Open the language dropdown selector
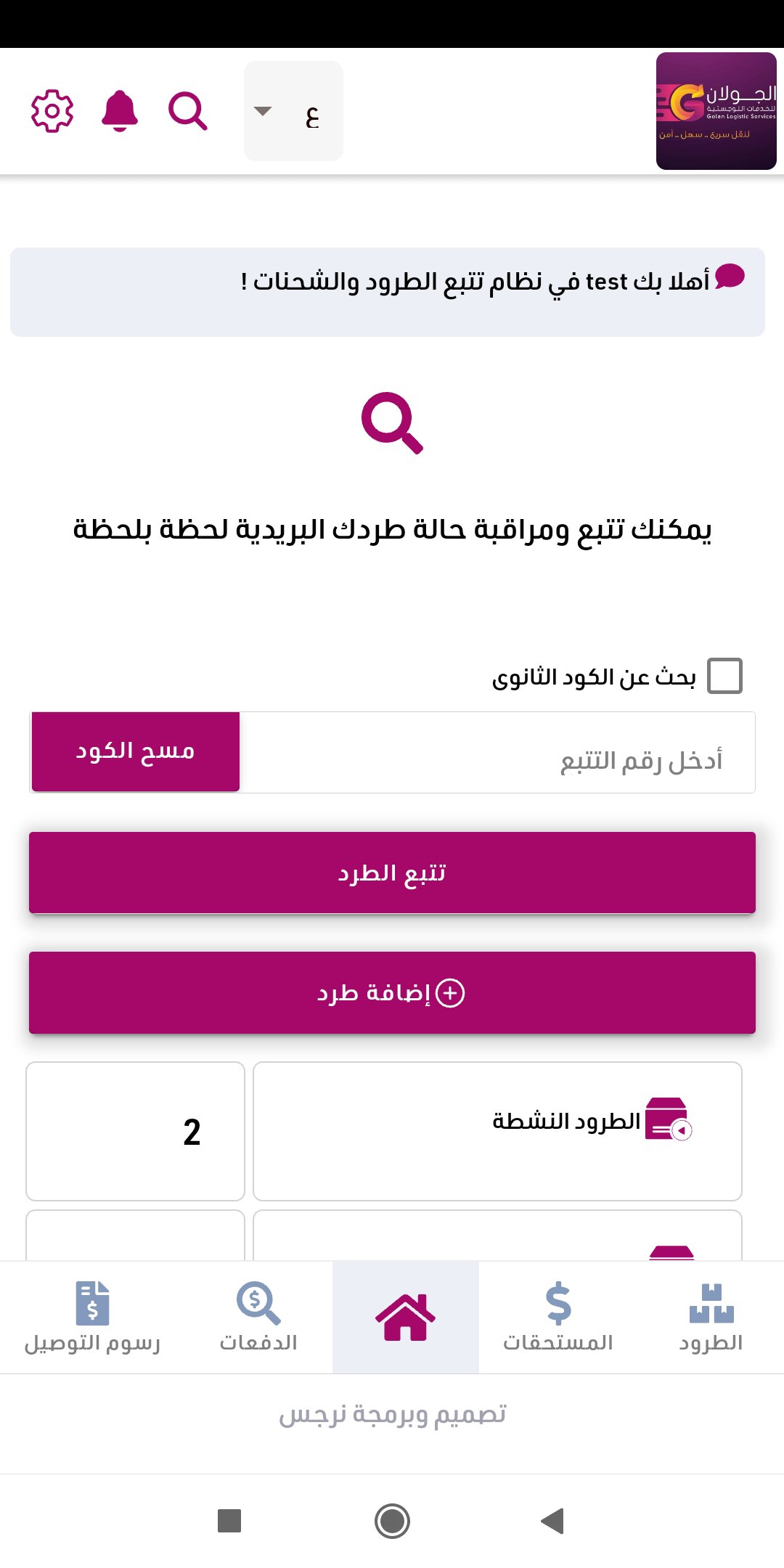The height and width of the screenshot is (1568, 784). [x=293, y=111]
